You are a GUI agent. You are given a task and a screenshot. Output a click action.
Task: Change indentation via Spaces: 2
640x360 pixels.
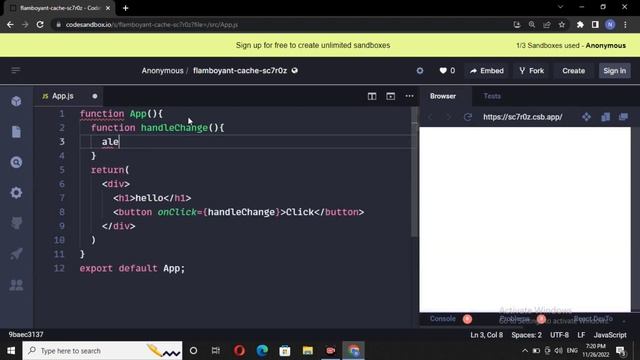tap(527, 335)
